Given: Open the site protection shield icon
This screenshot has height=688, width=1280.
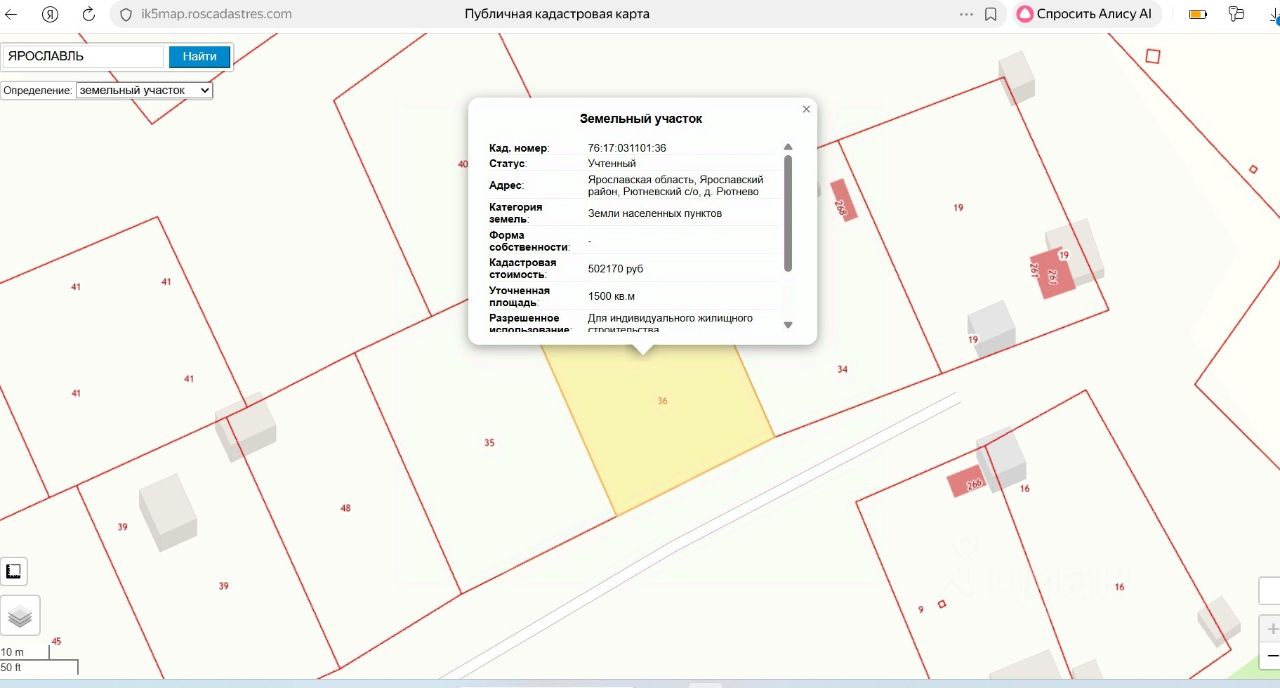Looking at the screenshot, I should [x=126, y=14].
